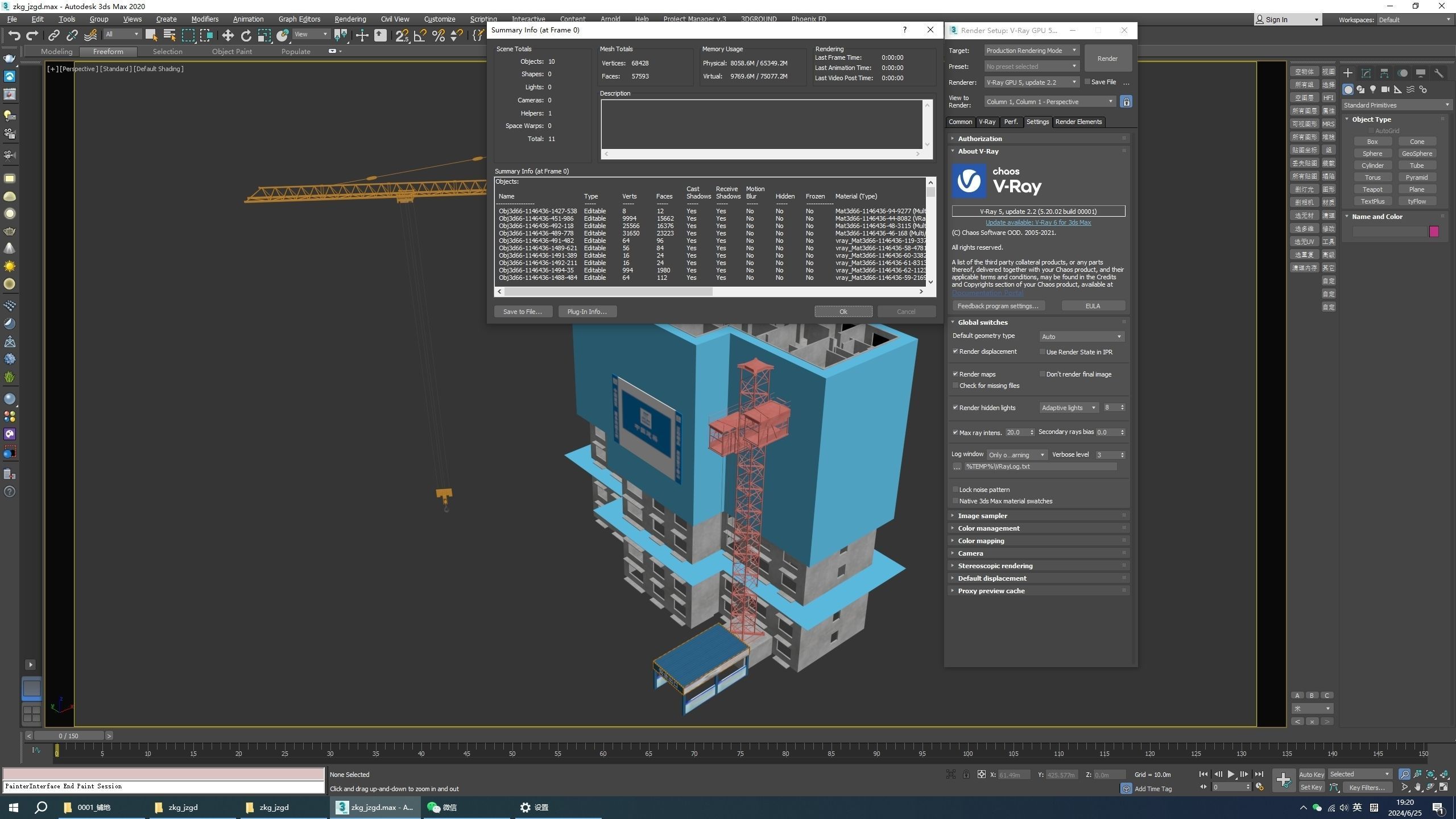Expand the Color mapping rollout

click(x=1039, y=541)
